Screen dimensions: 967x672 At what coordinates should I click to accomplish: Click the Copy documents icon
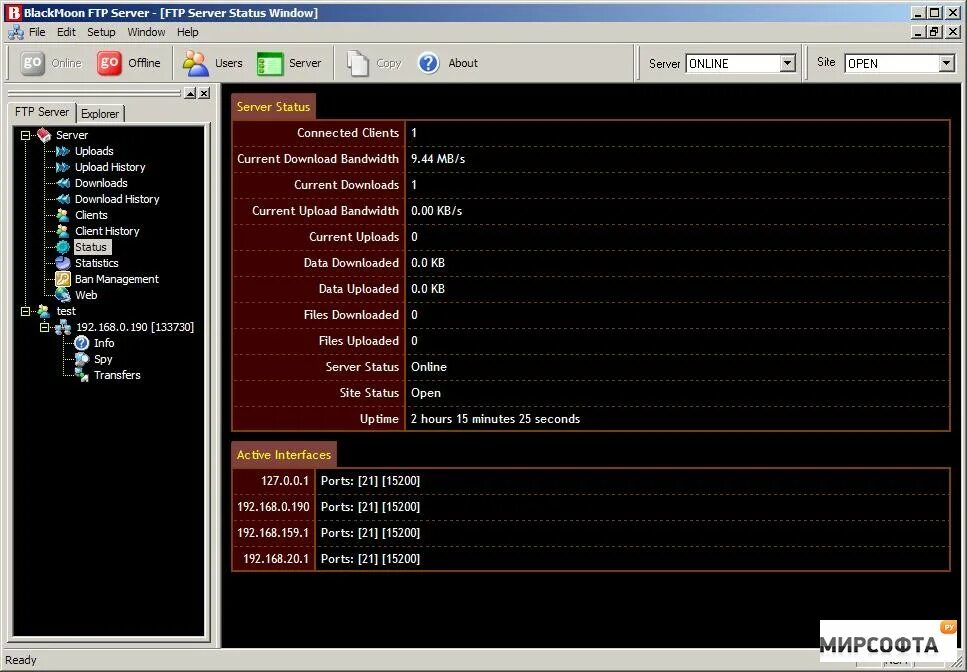point(358,64)
